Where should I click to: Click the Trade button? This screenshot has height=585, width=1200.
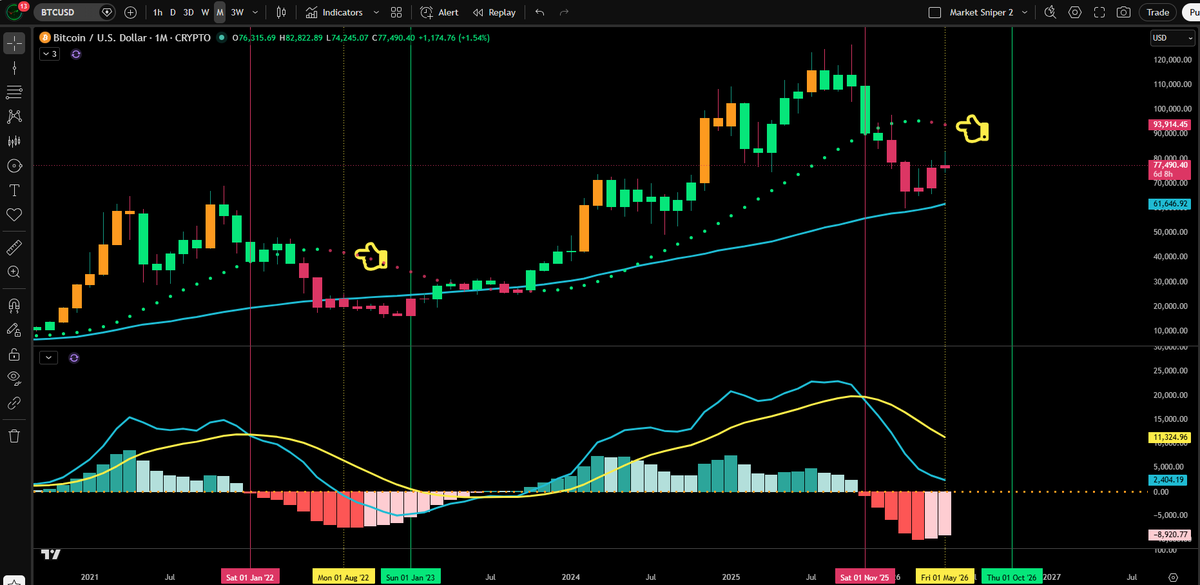pos(1158,13)
